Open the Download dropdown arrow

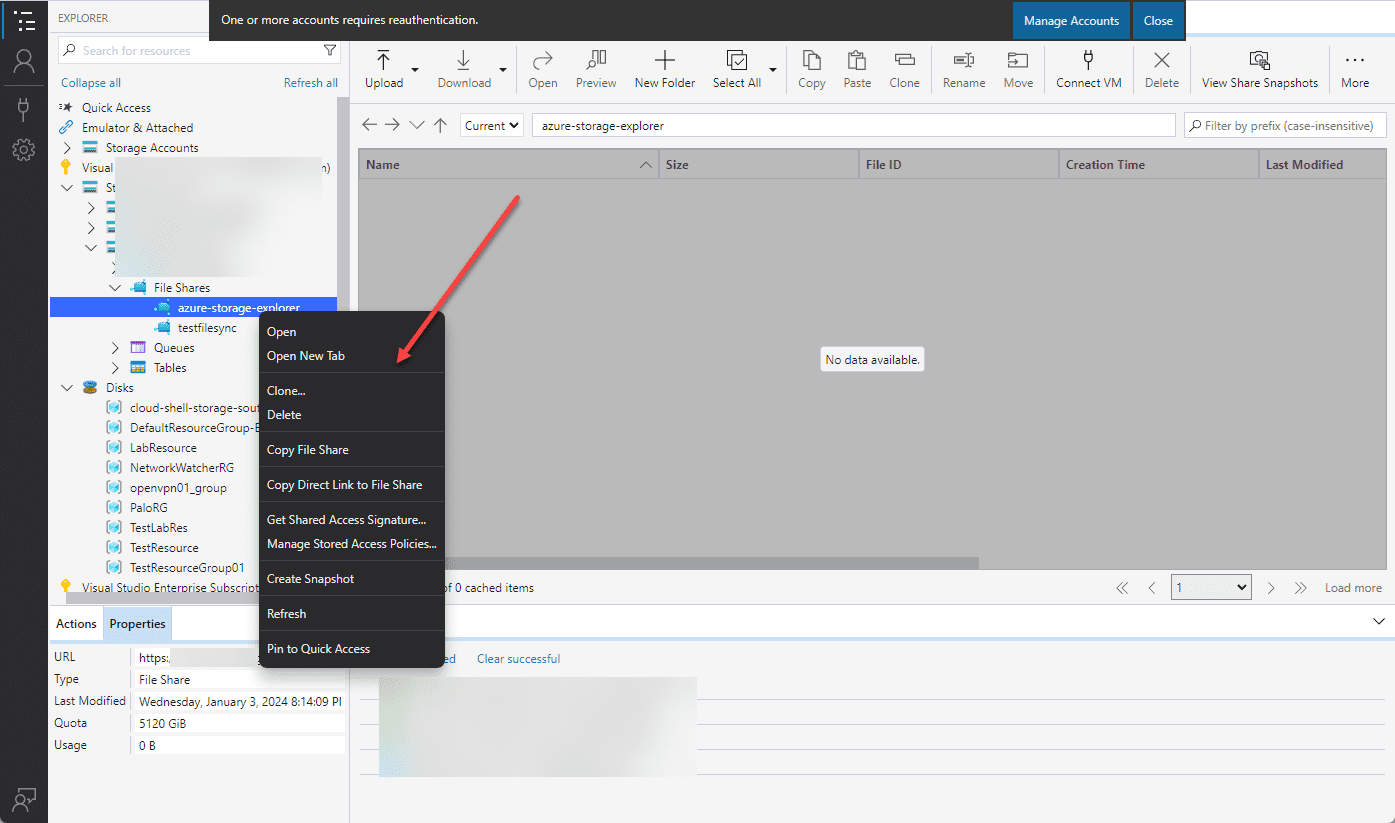(x=503, y=70)
